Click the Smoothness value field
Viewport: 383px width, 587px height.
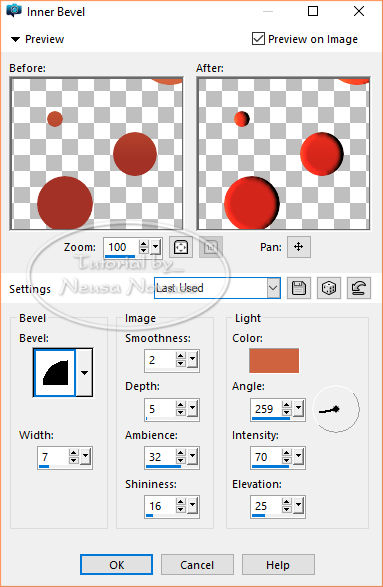click(x=160, y=361)
